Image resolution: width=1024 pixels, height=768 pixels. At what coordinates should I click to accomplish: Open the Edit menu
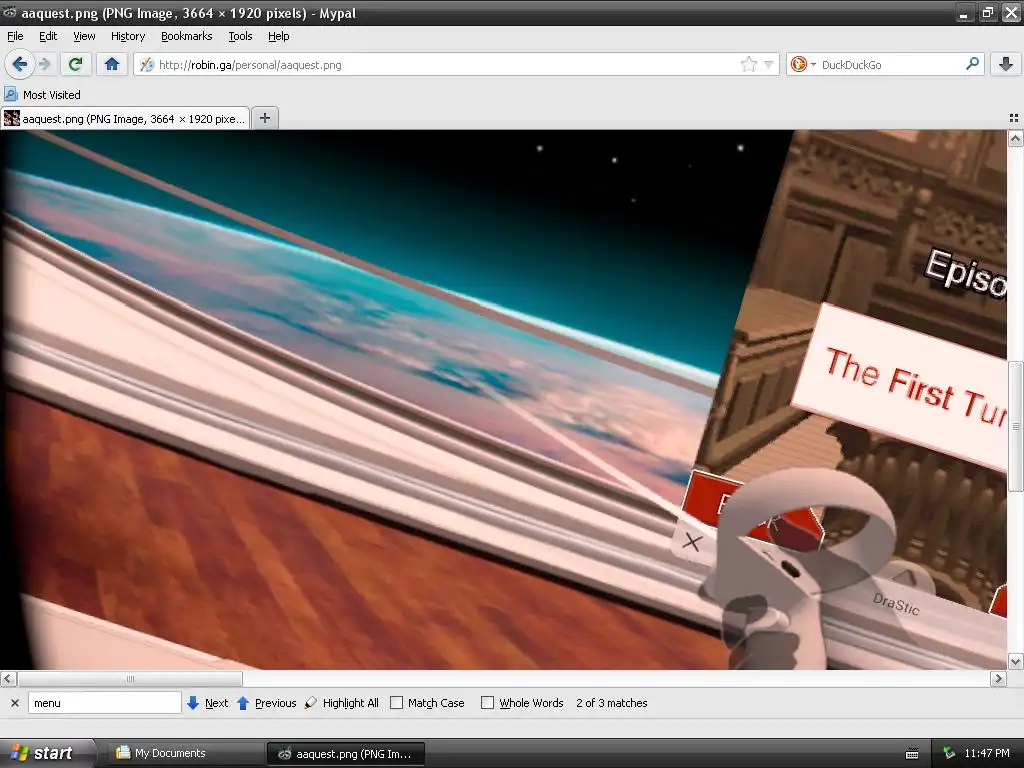tap(48, 37)
